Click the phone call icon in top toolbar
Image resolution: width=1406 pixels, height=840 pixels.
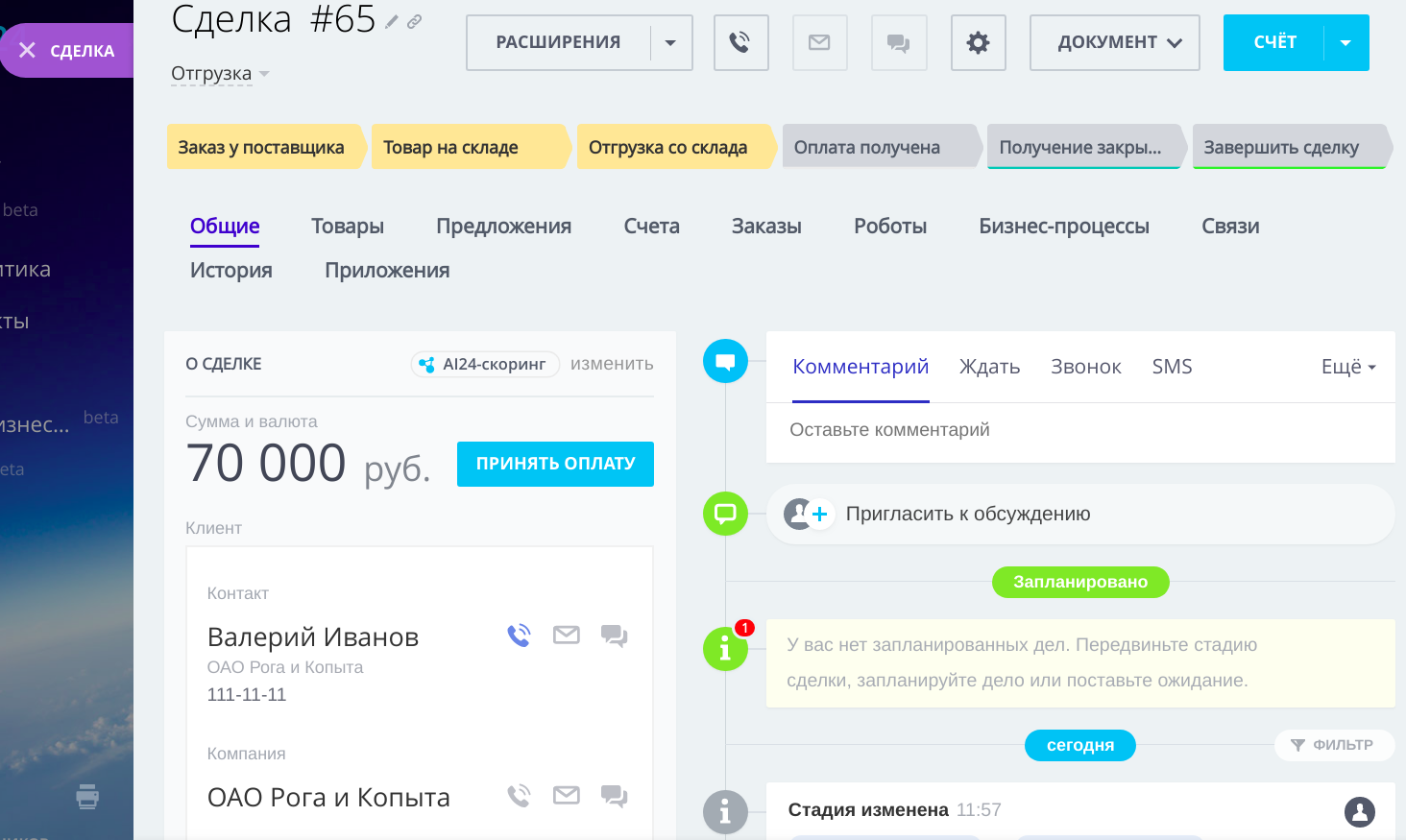pyautogui.click(x=740, y=43)
